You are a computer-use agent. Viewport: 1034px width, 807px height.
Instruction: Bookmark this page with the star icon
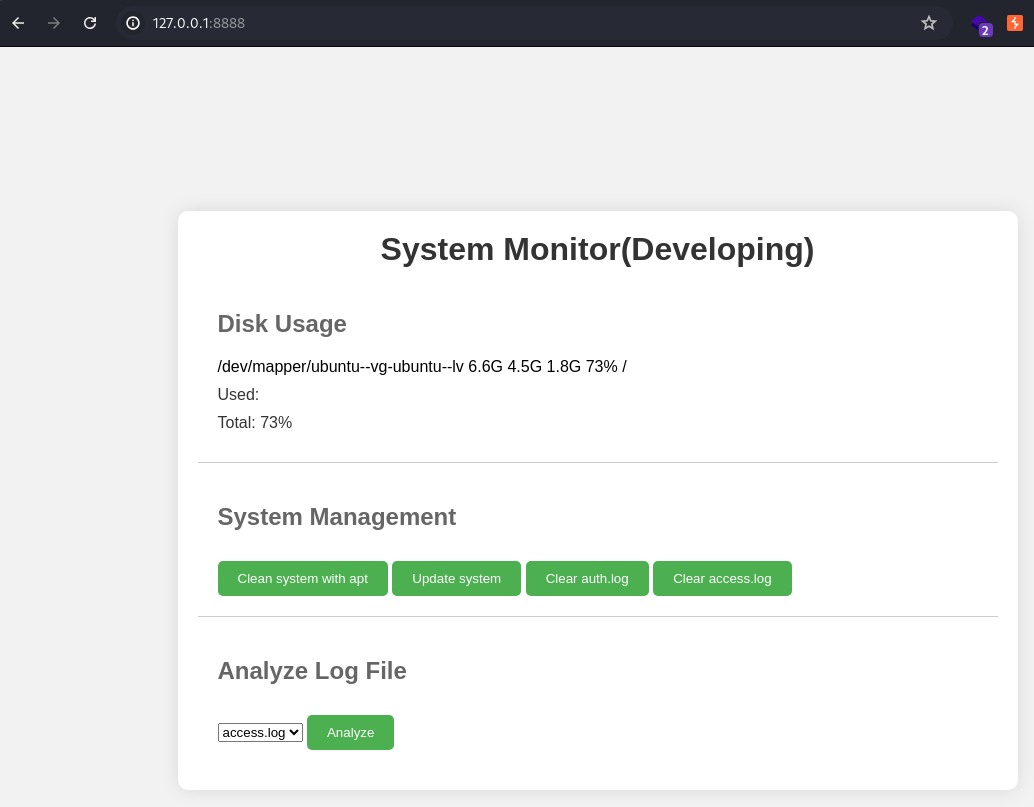point(929,23)
